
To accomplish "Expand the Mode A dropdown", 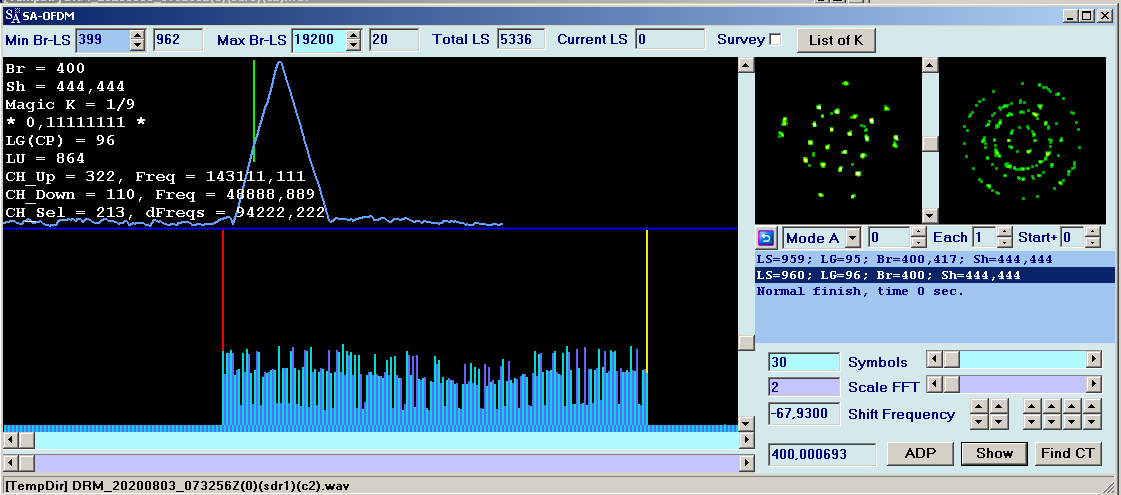I will (x=852, y=237).
